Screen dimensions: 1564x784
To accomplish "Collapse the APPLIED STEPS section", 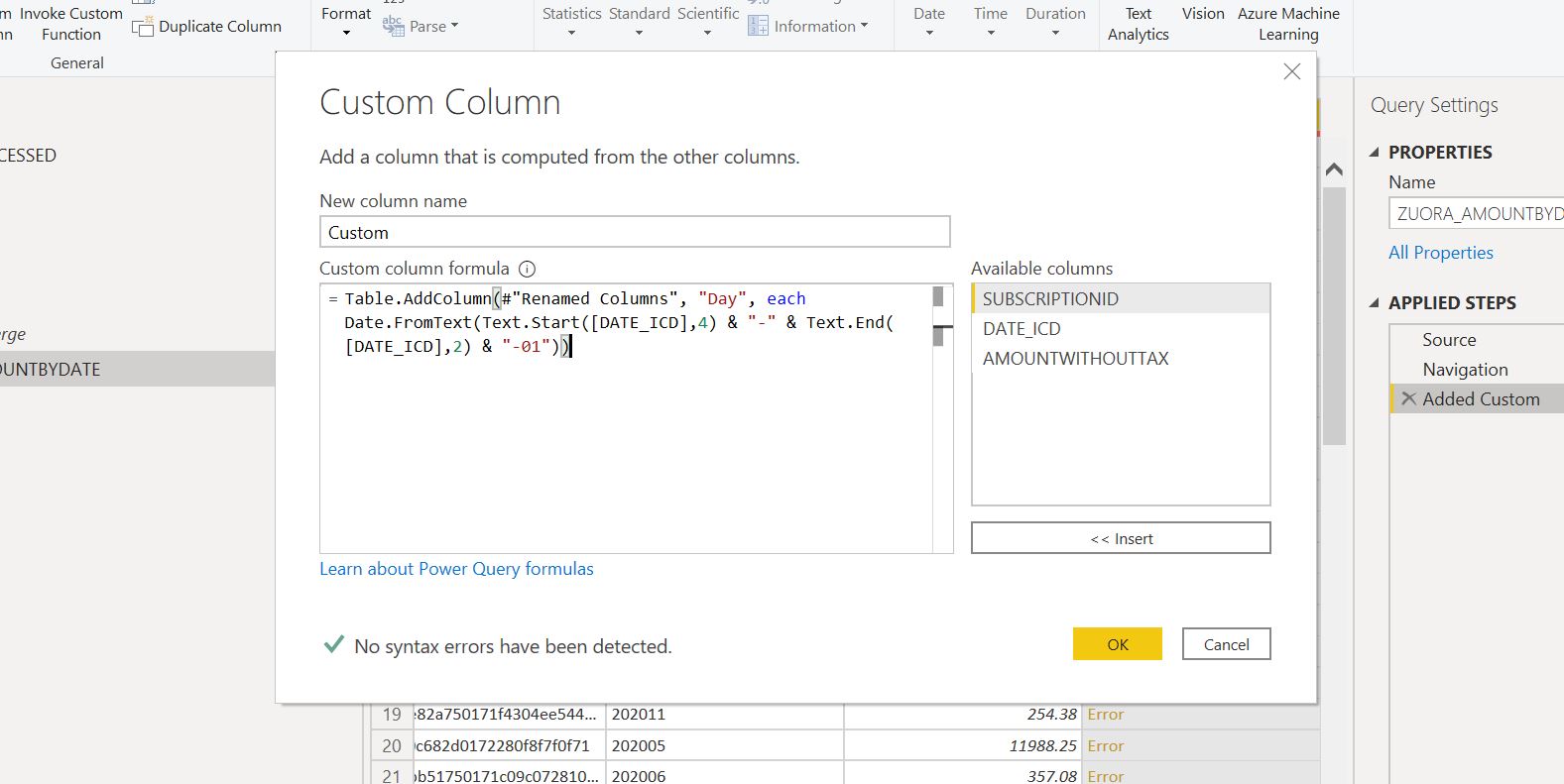I will tap(1375, 303).
